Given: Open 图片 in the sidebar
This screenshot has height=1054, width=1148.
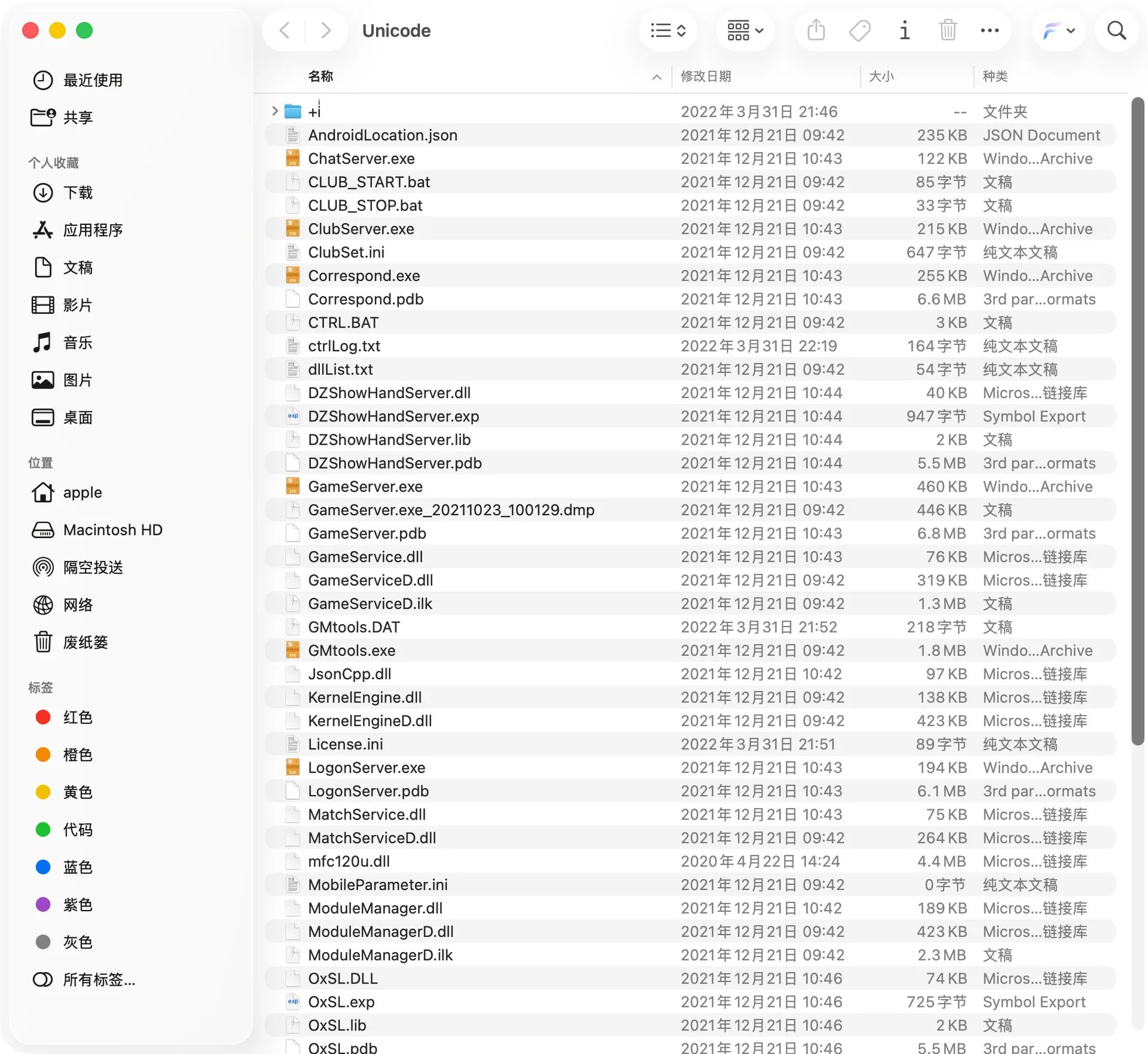Looking at the screenshot, I should tap(63, 380).
